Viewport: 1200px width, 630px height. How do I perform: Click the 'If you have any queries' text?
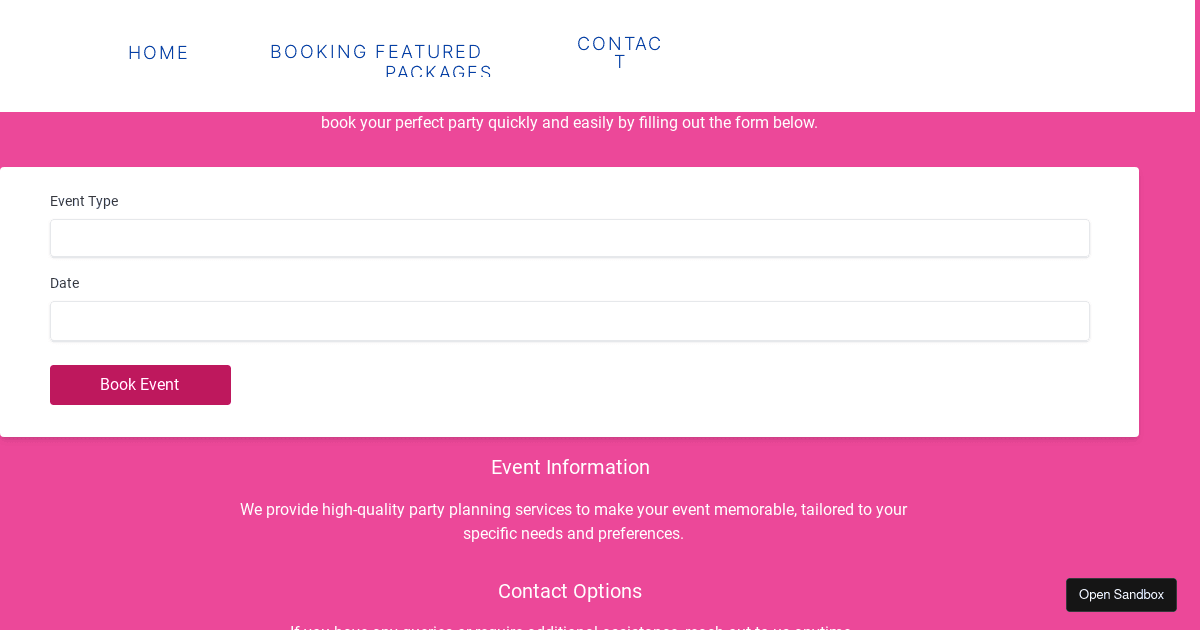[570, 627]
